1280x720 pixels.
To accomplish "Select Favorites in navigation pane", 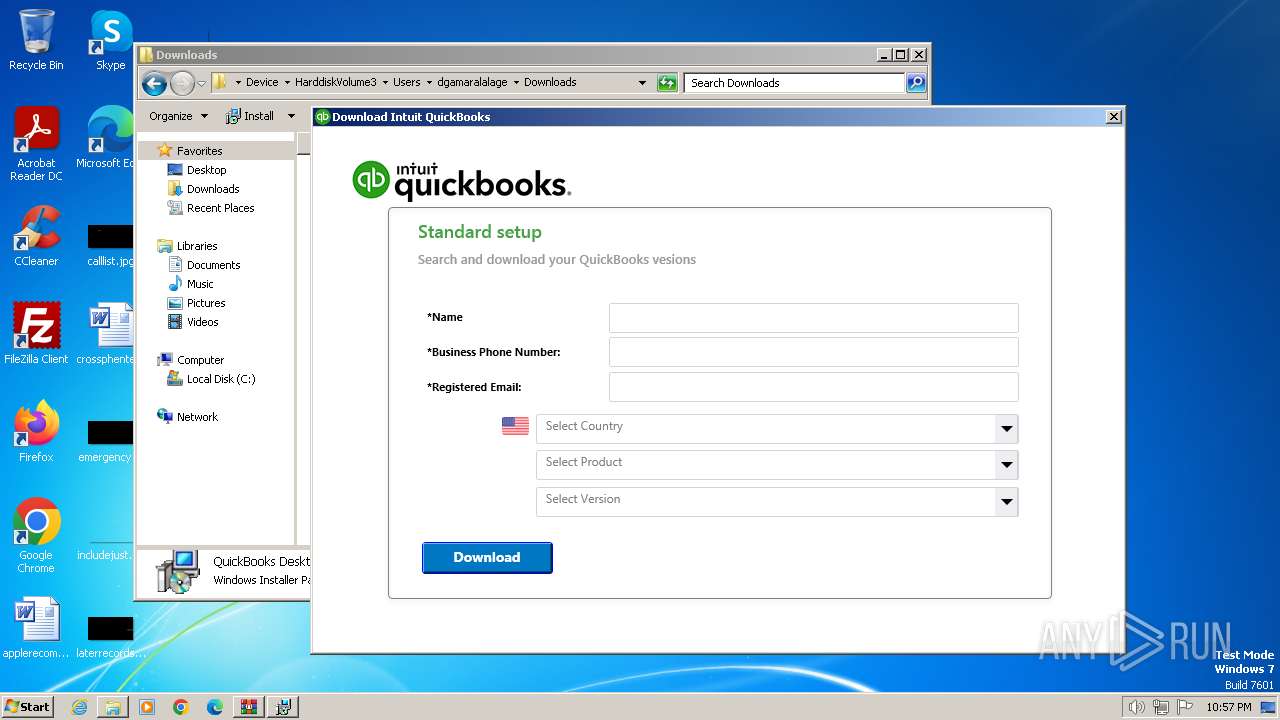I will click(x=199, y=151).
